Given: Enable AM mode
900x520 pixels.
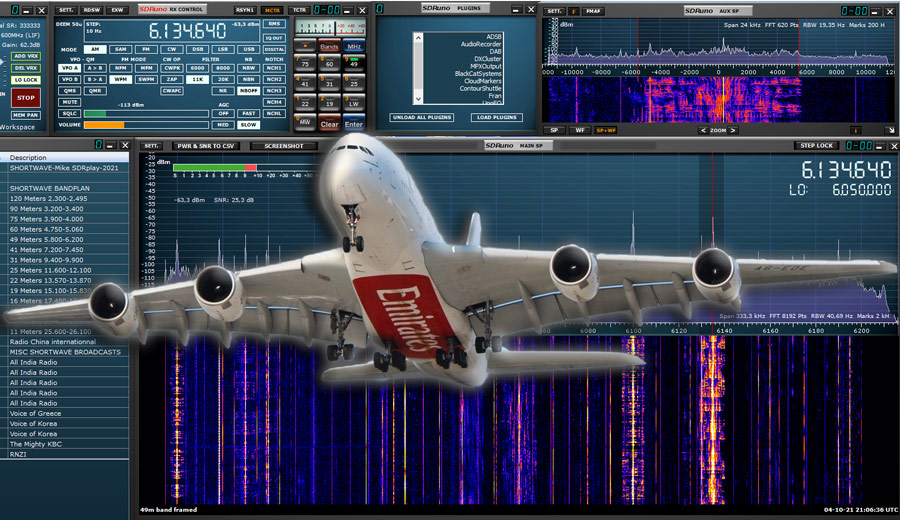Looking at the screenshot, I should pyautogui.click(x=95, y=49).
